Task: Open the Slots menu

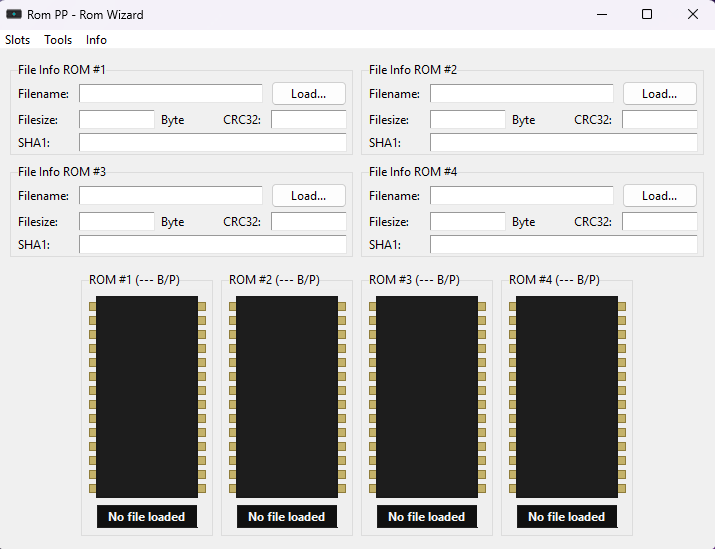Action: pyautogui.click(x=17, y=40)
